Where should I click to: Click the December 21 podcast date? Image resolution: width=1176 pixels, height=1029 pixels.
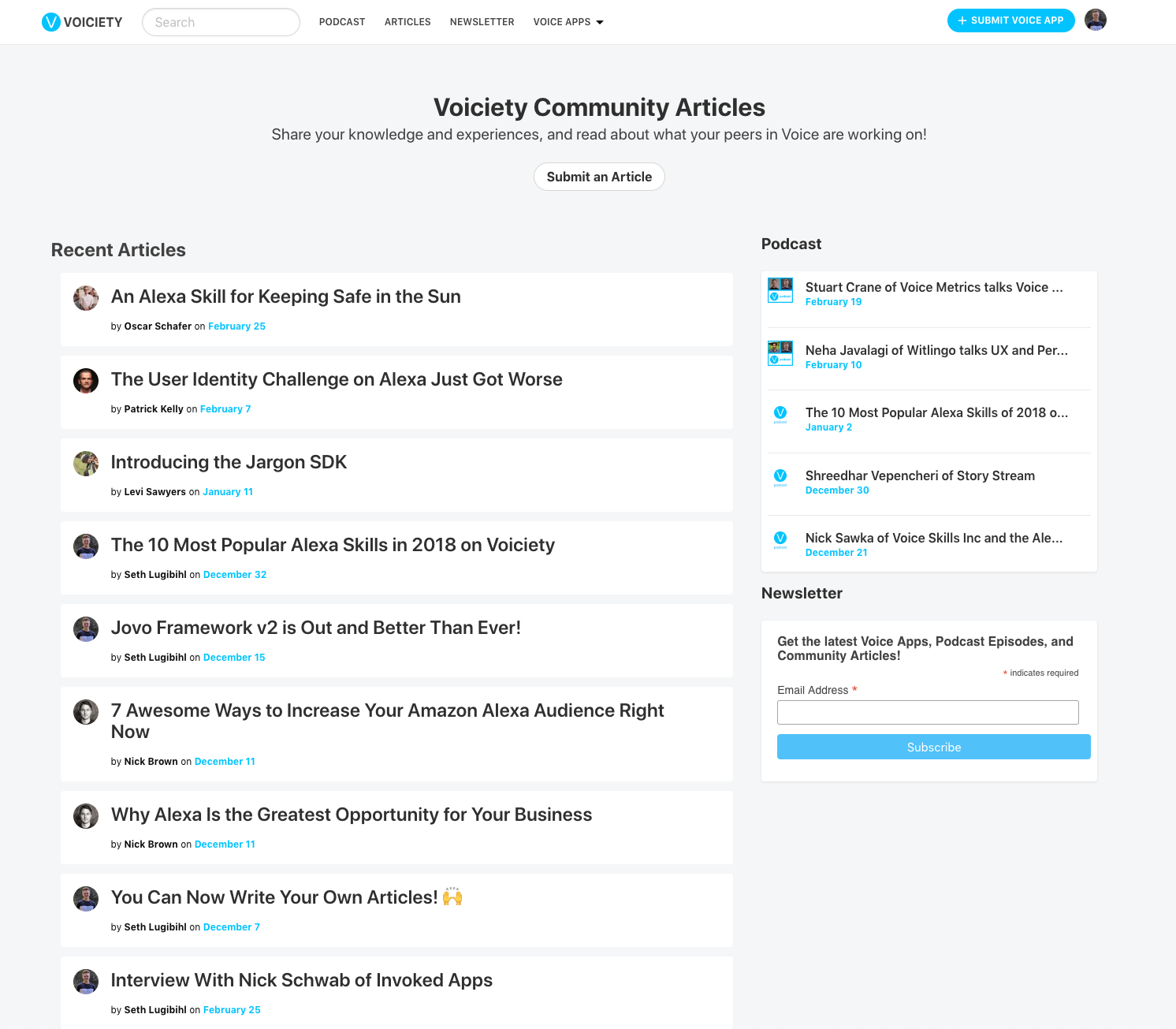(836, 553)
